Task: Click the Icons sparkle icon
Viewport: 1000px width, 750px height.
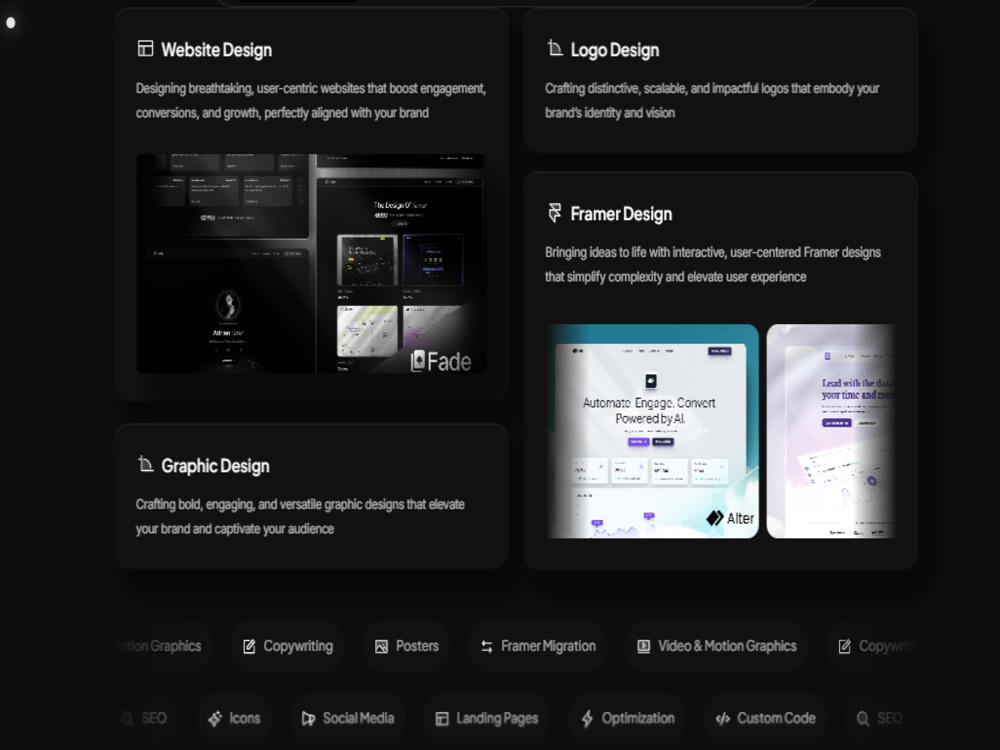Action: 215,719
